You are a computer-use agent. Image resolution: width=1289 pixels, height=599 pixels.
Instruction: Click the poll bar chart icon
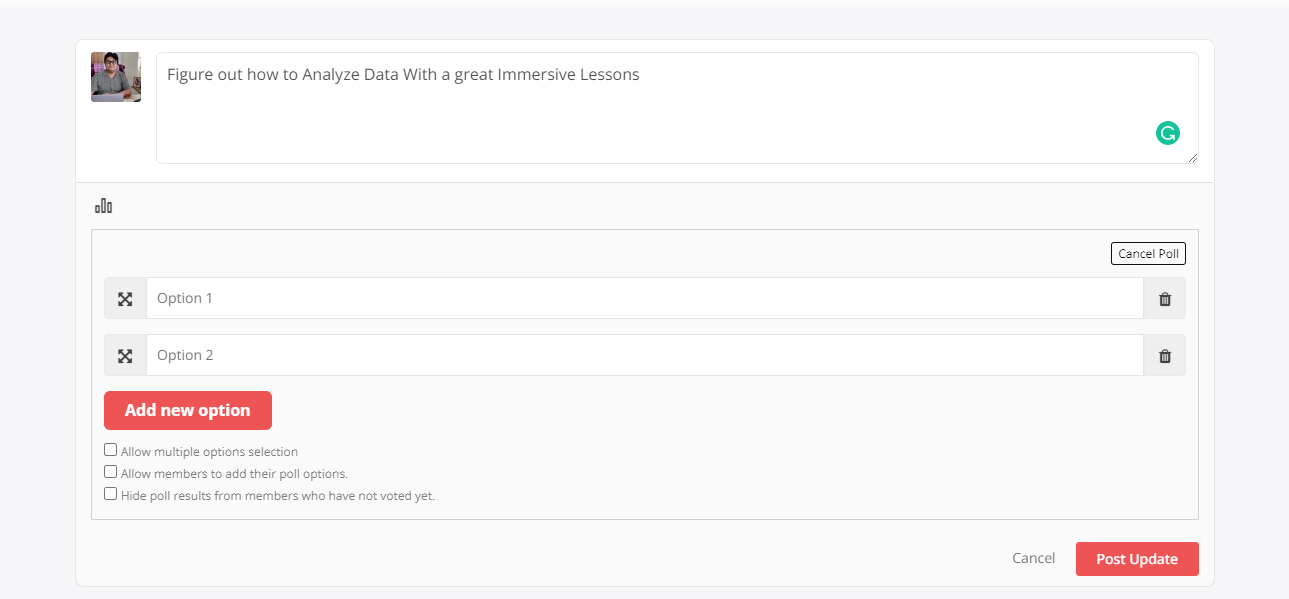click(104, 206)
